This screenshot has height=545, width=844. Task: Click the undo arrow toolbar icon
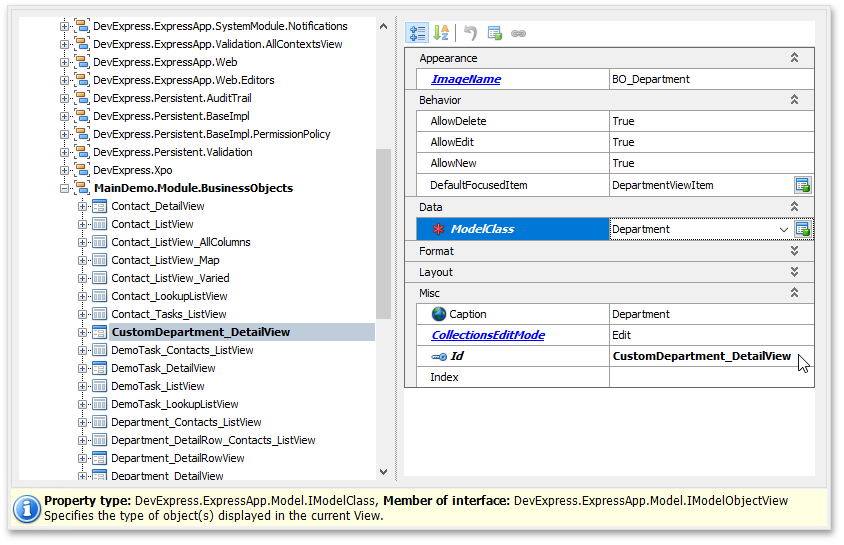tap(470, 33)
